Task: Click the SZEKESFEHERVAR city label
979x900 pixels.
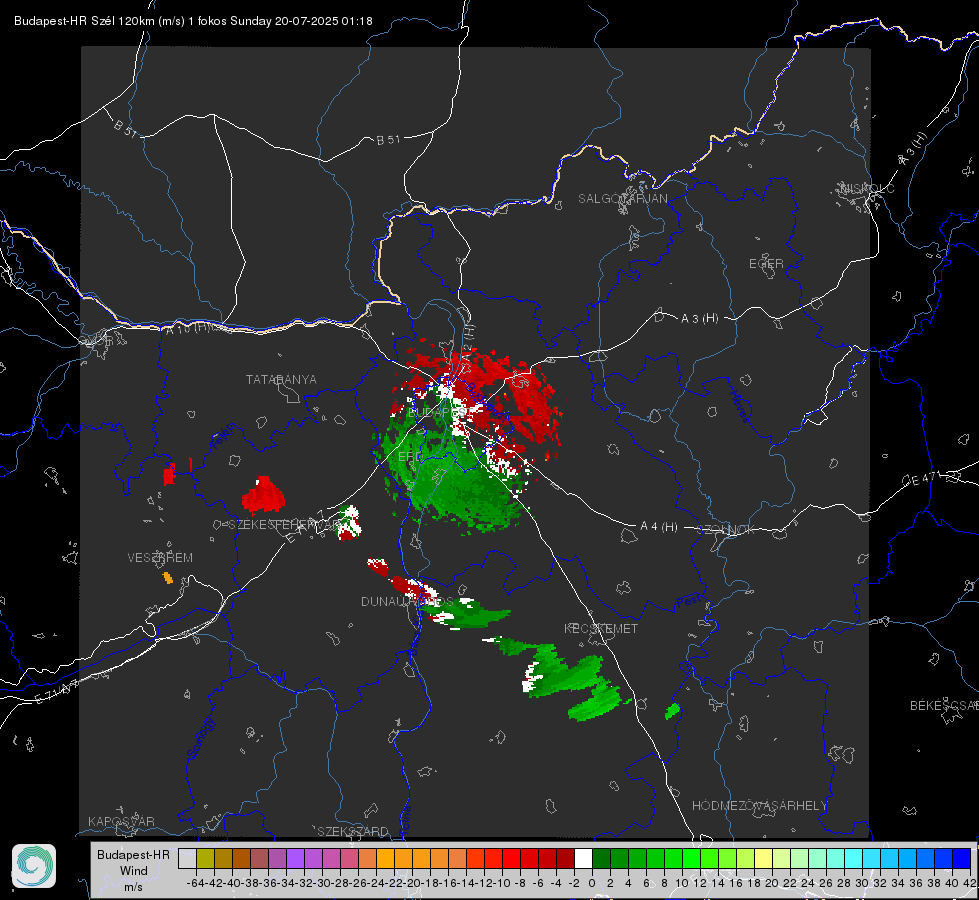Action: [x=284, y=525]
